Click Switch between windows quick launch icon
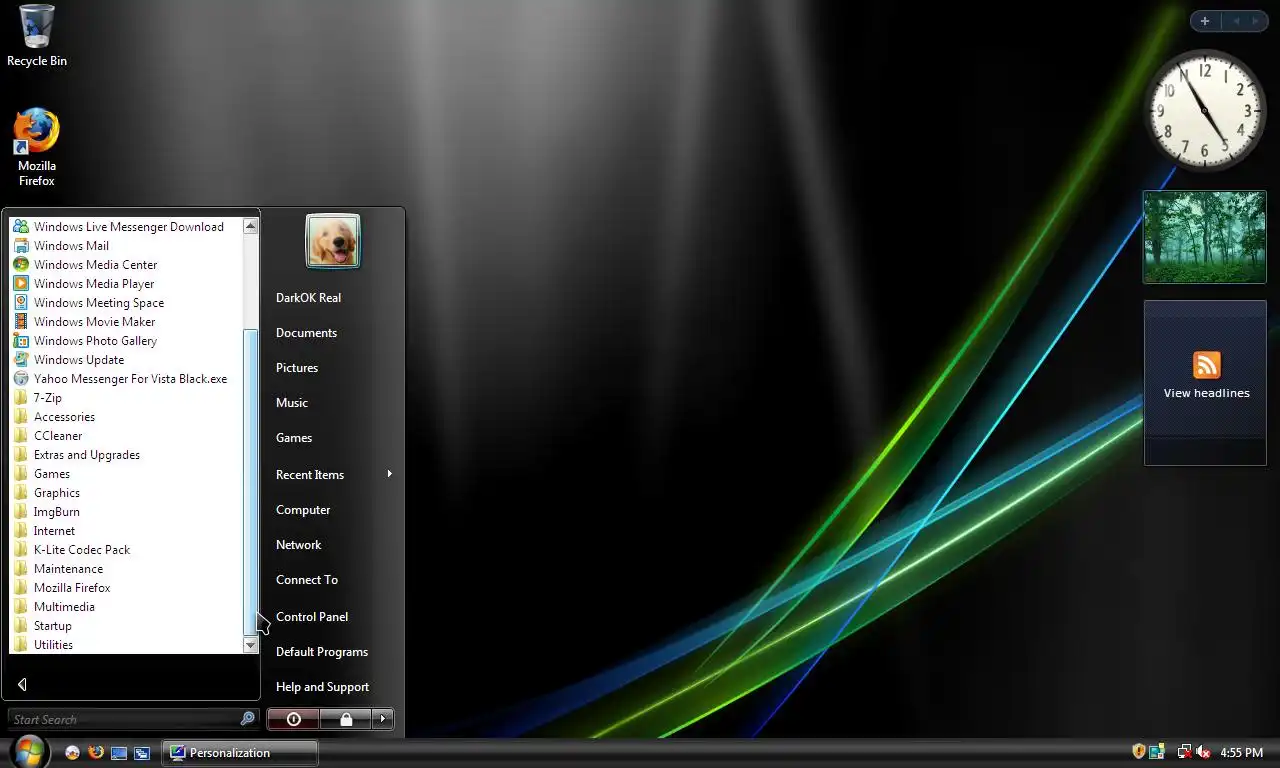The image size is (1280, 768). [x=142, y=752]
